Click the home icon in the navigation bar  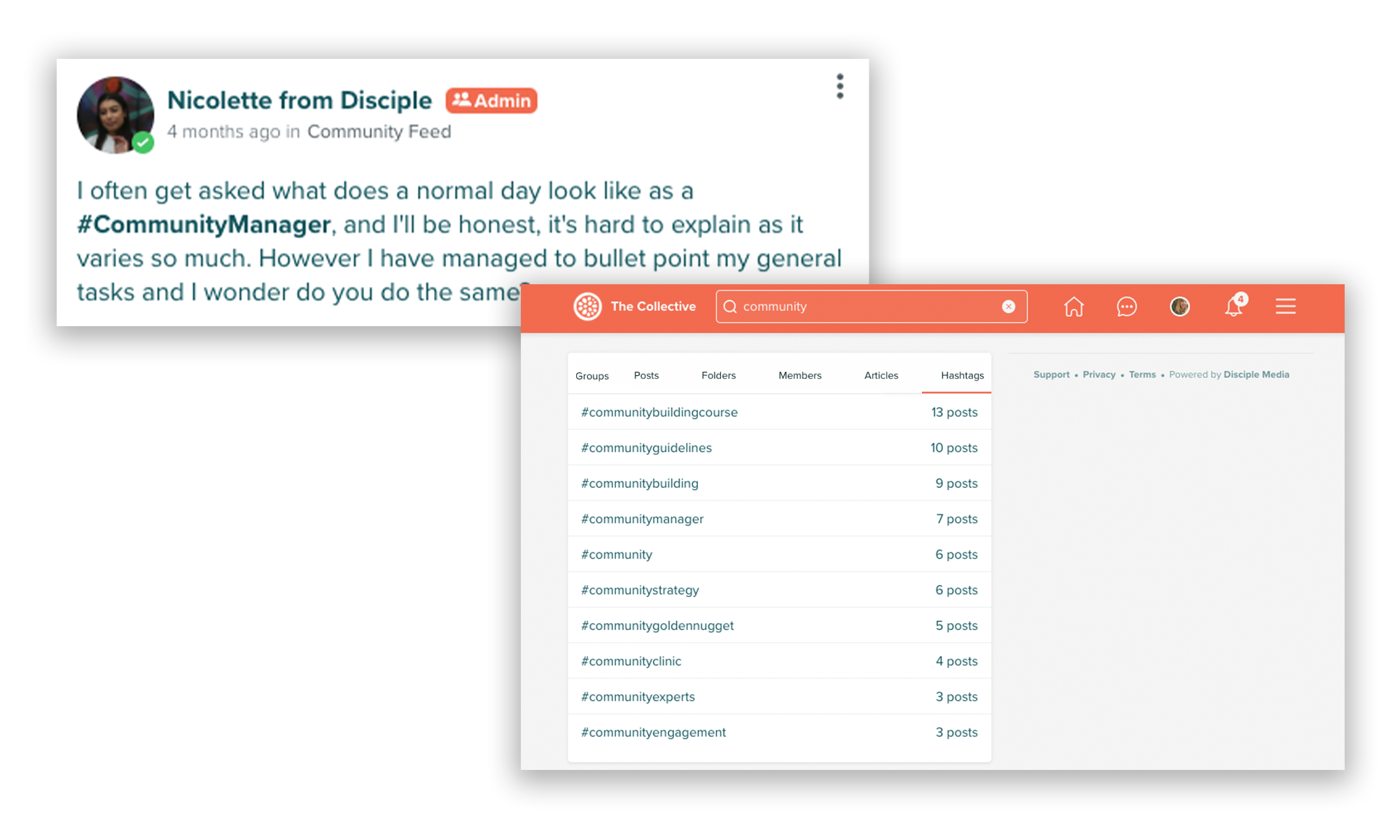tap(1074, 307)
